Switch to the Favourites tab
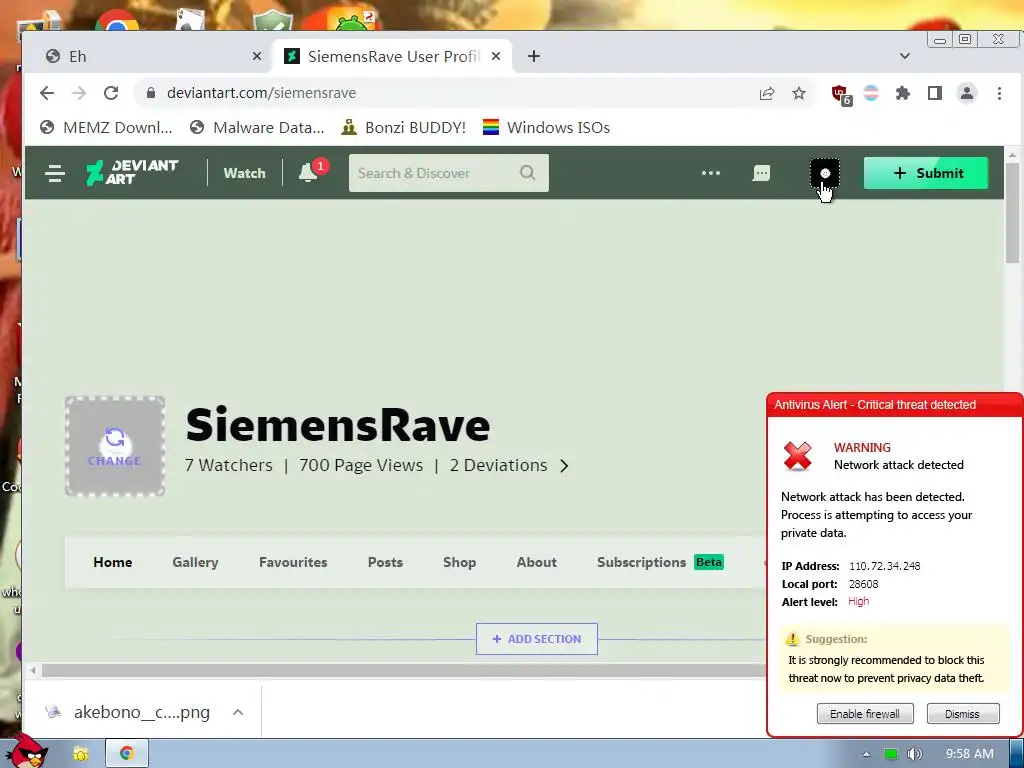 point(293,562)
